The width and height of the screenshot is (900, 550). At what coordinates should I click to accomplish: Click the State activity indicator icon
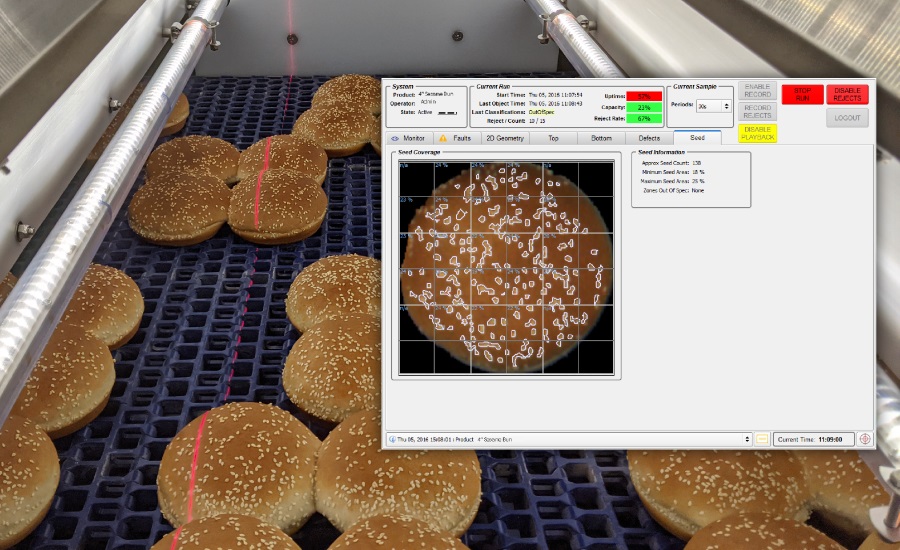click(447, 112)
